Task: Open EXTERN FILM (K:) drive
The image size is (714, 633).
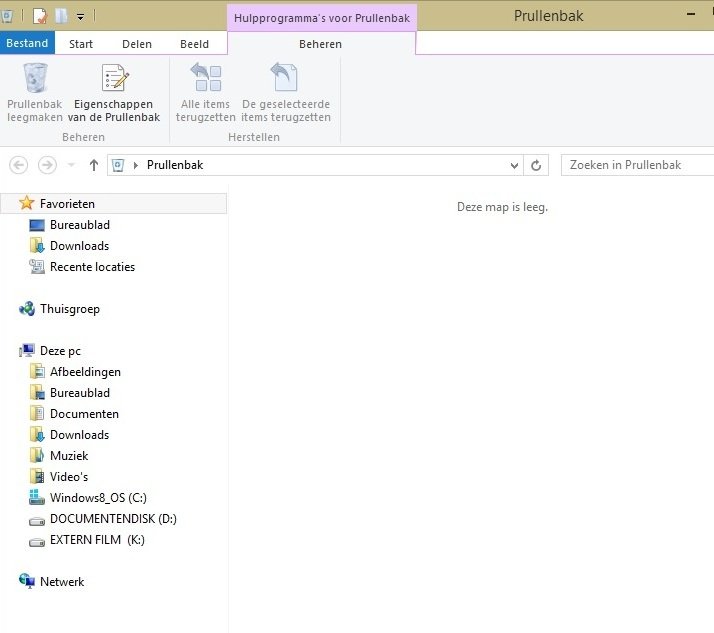Action: [x=97, y=540]
